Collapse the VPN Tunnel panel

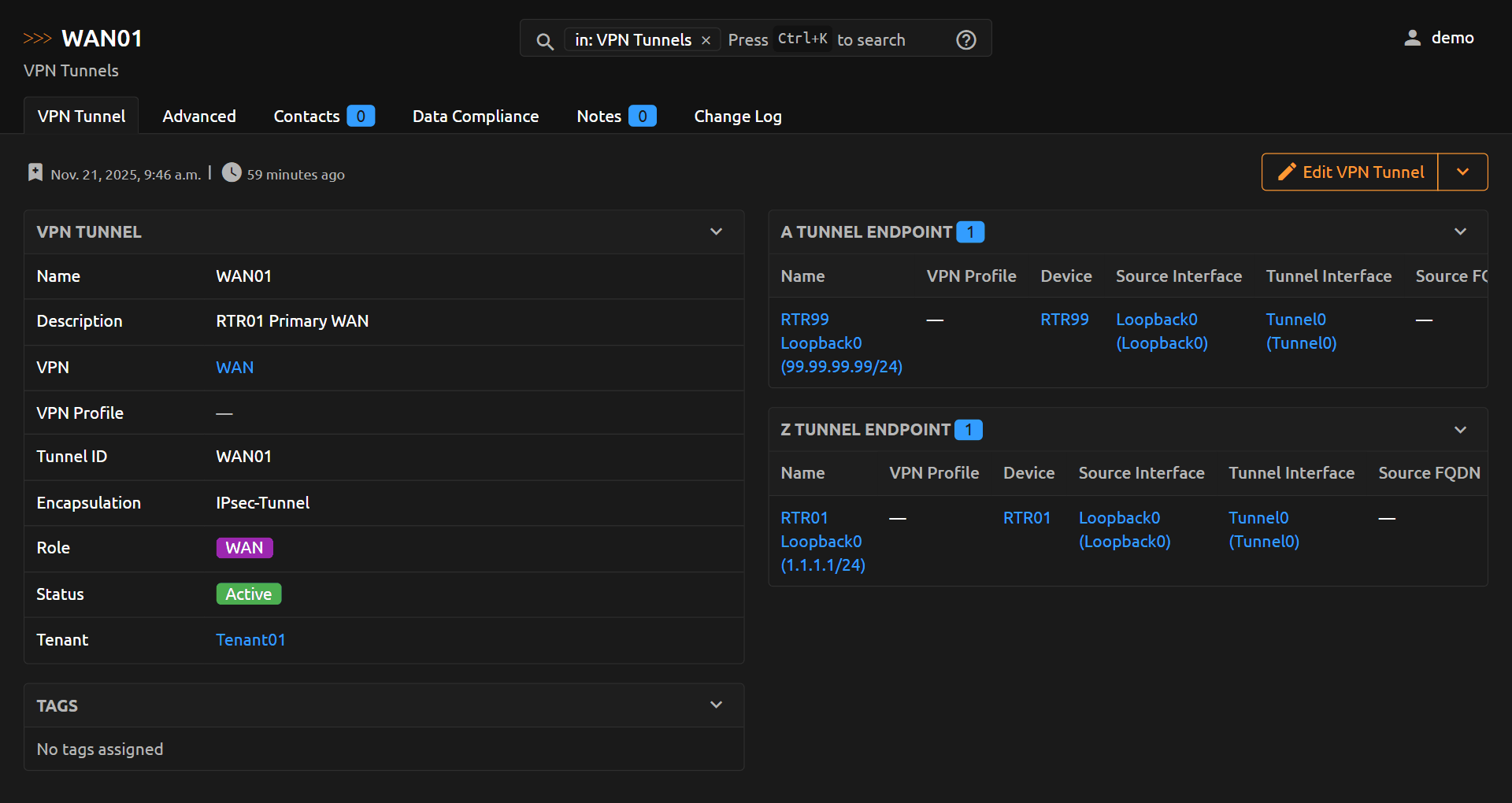[716, 231]
